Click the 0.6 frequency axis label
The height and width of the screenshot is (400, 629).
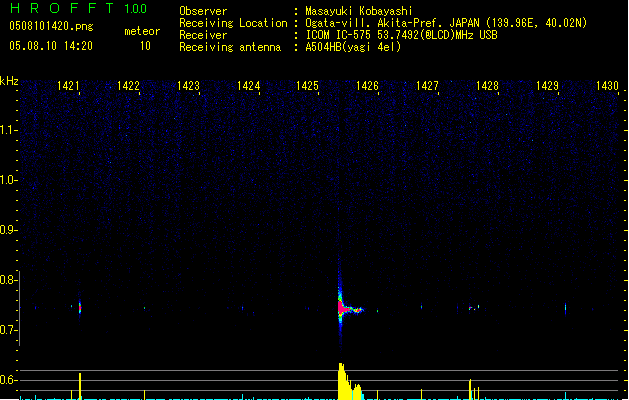pyautogui.click(x=8, y=380)
